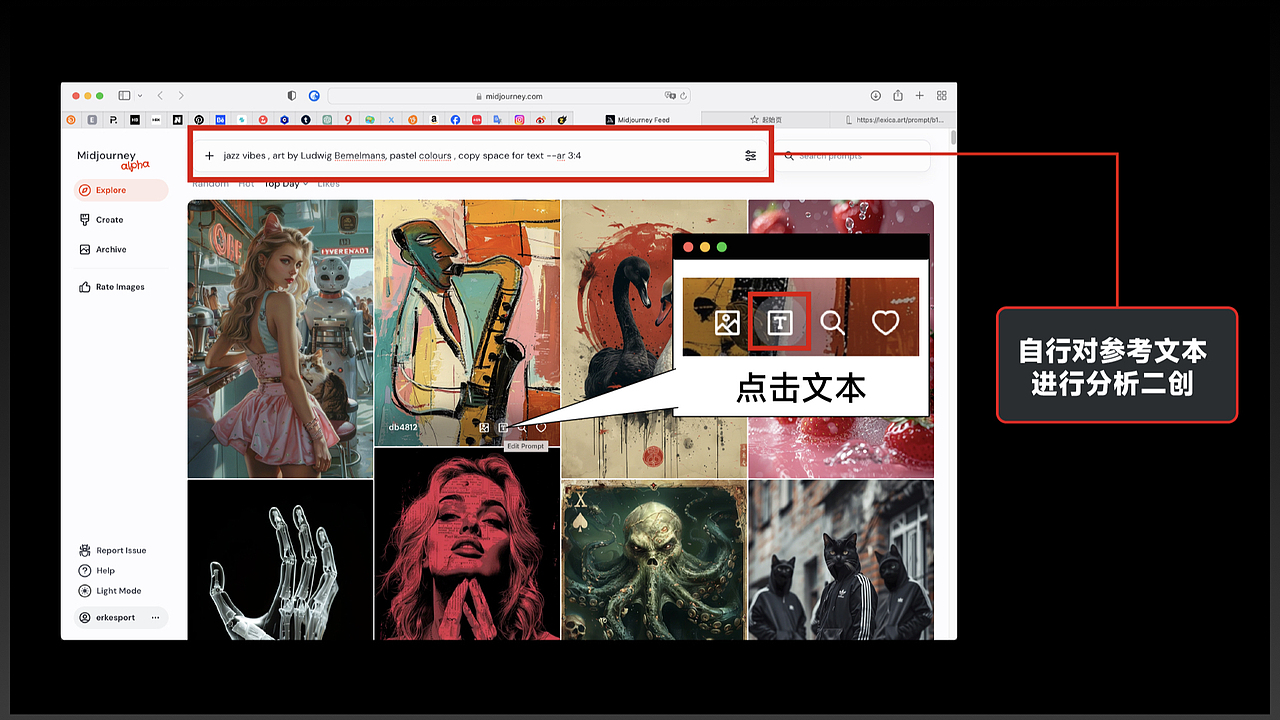This screenshot has height=720, width=1280.
Task: Open the Instagram bookmark favicon
Action: click(520, 120)
